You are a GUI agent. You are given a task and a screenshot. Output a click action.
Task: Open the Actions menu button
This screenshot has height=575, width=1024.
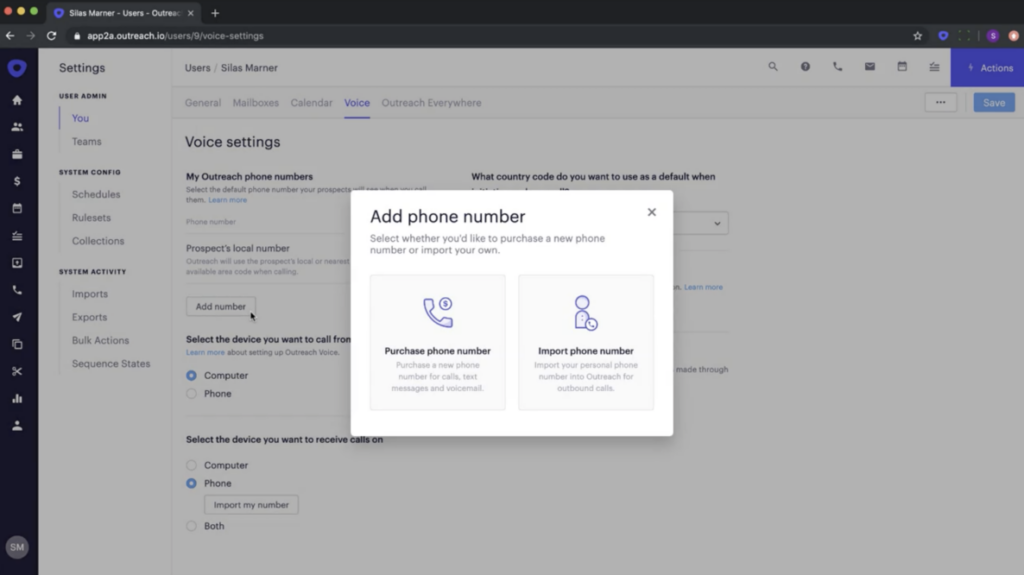pyautogui.click(x=987, y=68)
